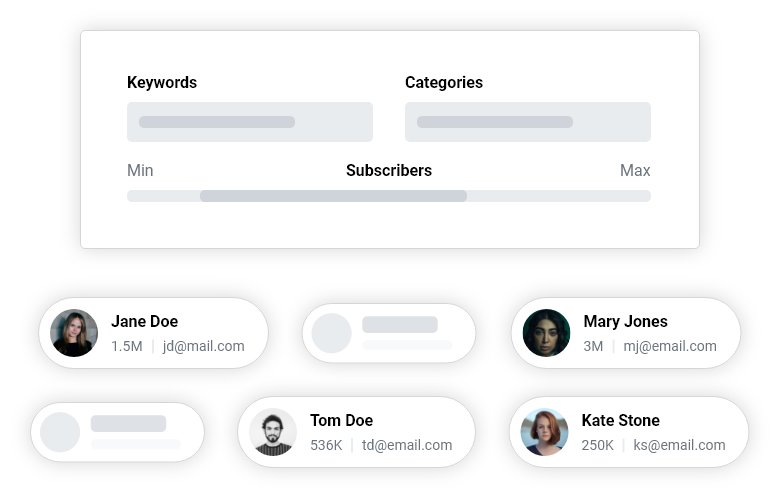Open the Categories field
Viewport: 780px width, 498px height.
528,122
